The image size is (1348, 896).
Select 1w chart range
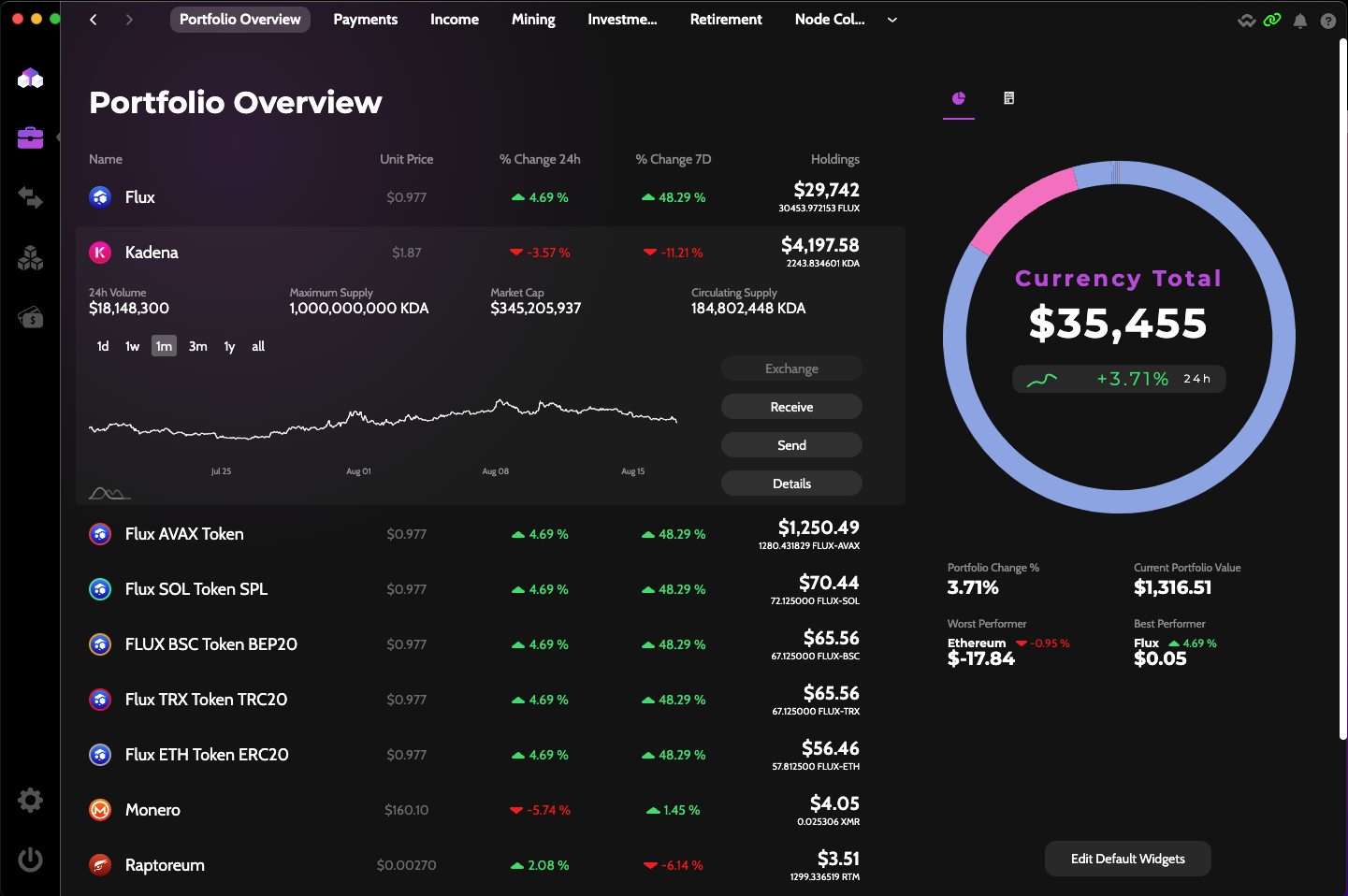(133, 346)
